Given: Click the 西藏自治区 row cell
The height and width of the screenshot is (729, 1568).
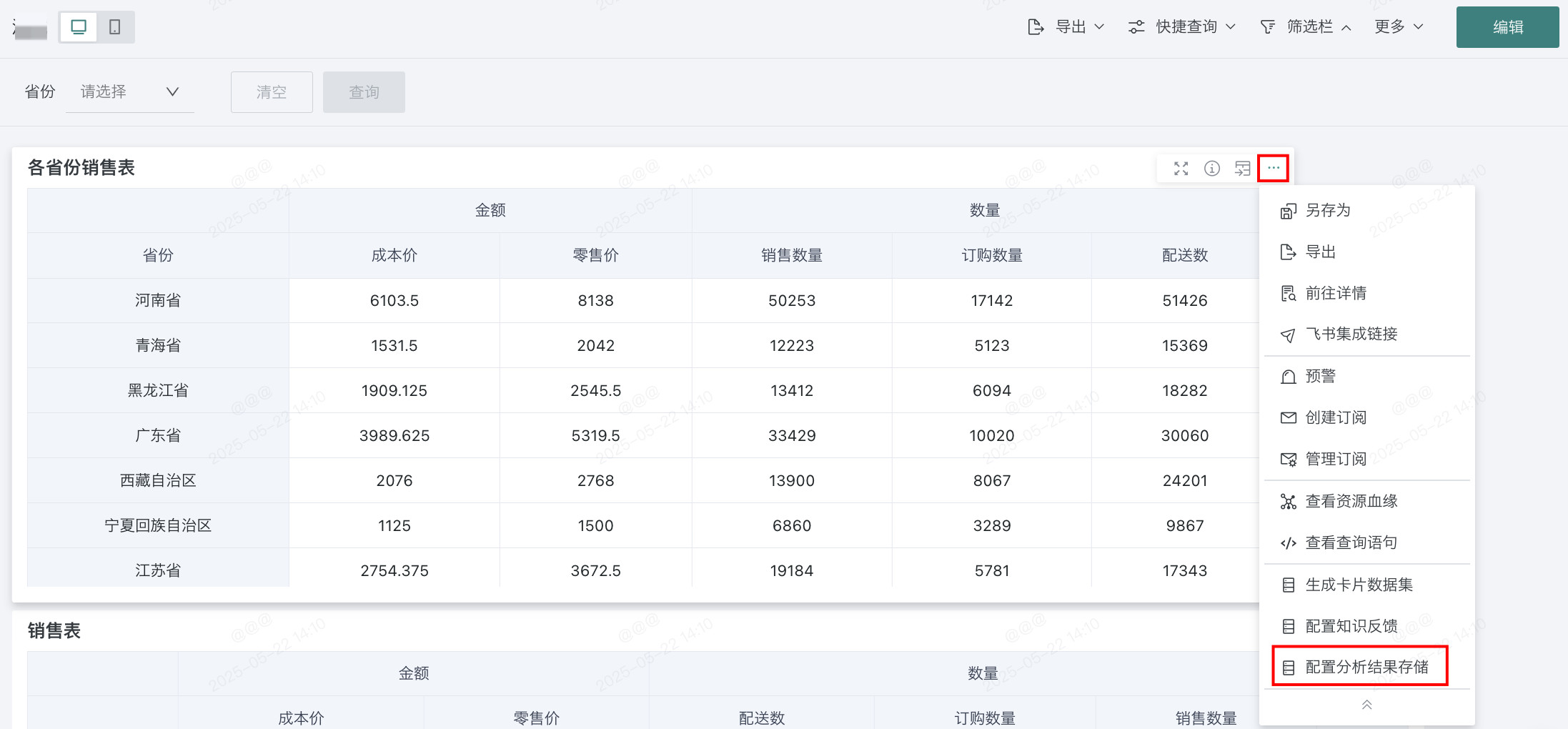Looking at the screenshot, I should point(158,480).
